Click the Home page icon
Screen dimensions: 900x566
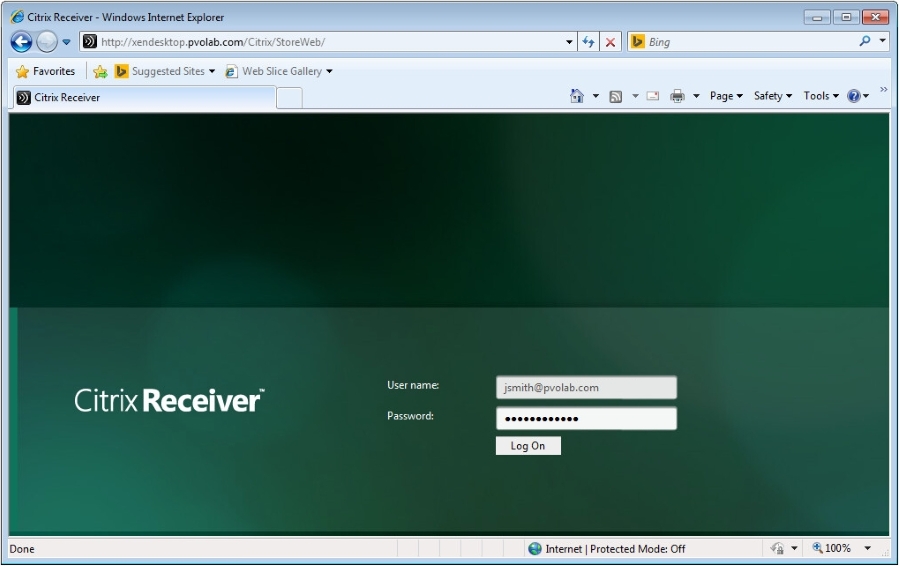coord(577,96)
